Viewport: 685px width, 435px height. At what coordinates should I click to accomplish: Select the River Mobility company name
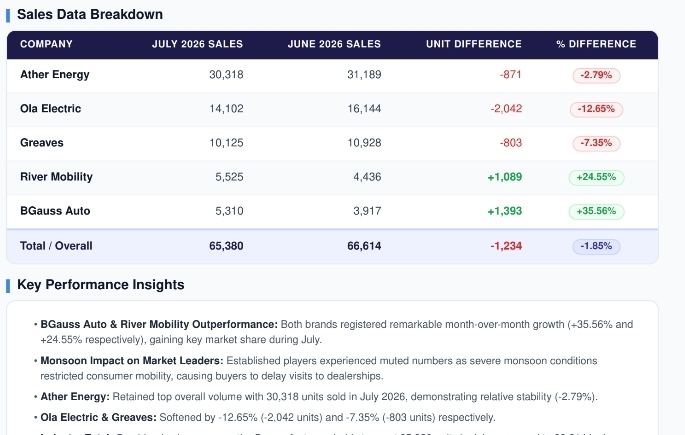(56, 177)
